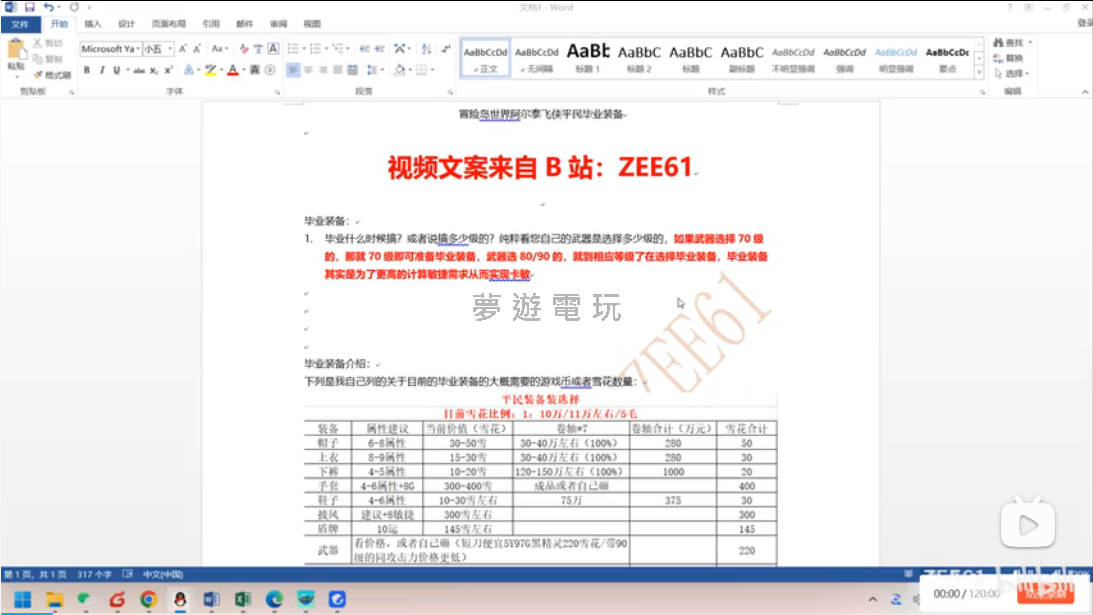Image resolution: width=1093 pixels, height=615 pixels.
Task: Switch to the View (视图) tab
Action: pyautogui.click(x=312, y=24)
